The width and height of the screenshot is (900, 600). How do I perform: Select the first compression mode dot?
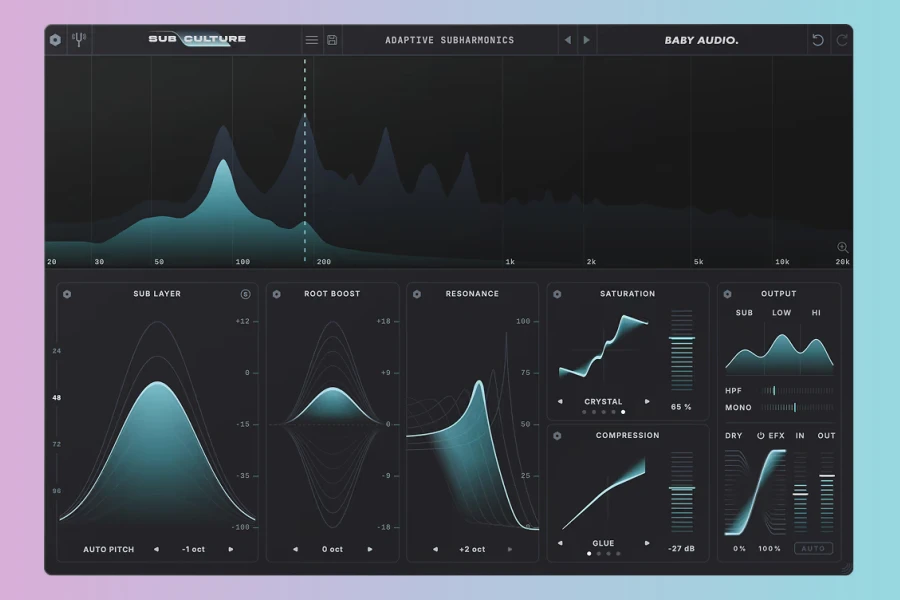(x=589, y=553)
